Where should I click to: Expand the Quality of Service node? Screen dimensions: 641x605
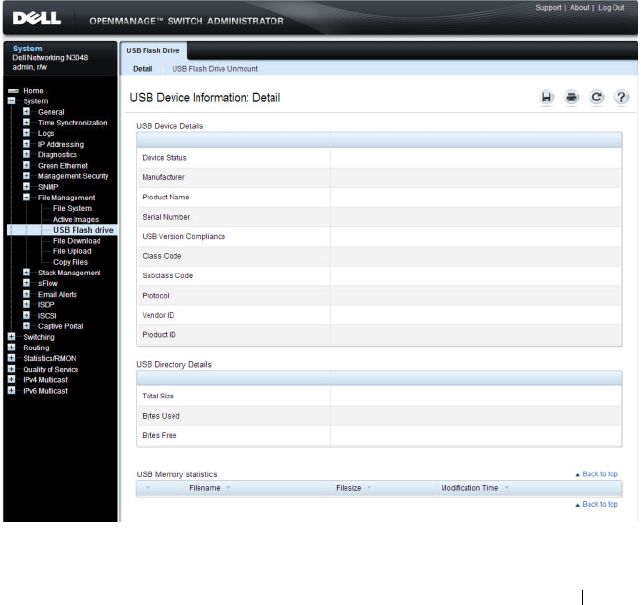click(x=11, y=369)
